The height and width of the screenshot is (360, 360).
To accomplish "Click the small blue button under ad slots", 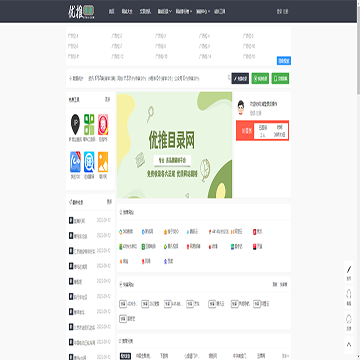I will (284, 61).
